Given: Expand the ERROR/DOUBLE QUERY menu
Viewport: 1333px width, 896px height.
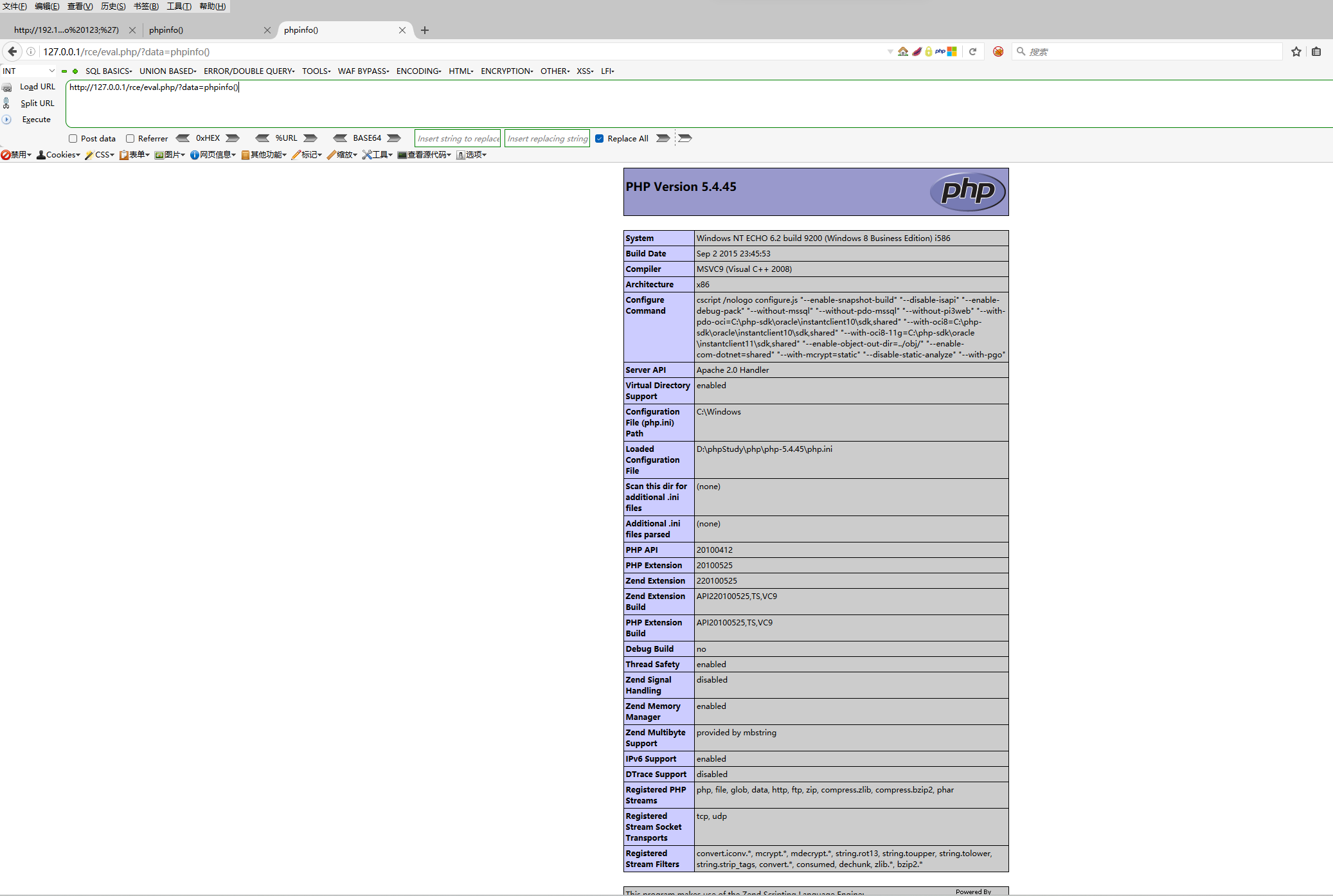Looking at the screenshot, I should click(x=249, y=71).
